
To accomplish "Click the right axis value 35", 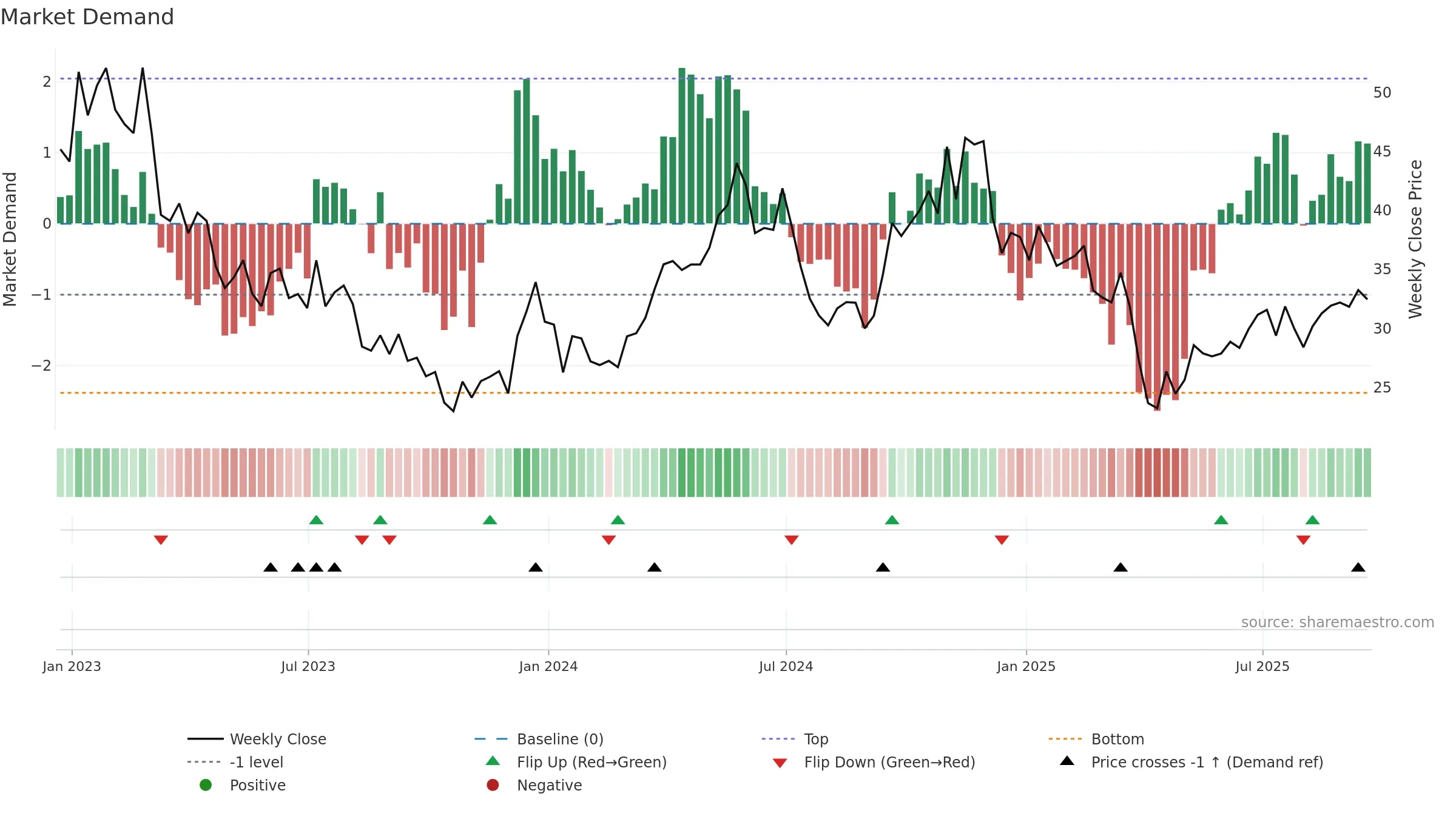I will click(x=1383, y=269).
